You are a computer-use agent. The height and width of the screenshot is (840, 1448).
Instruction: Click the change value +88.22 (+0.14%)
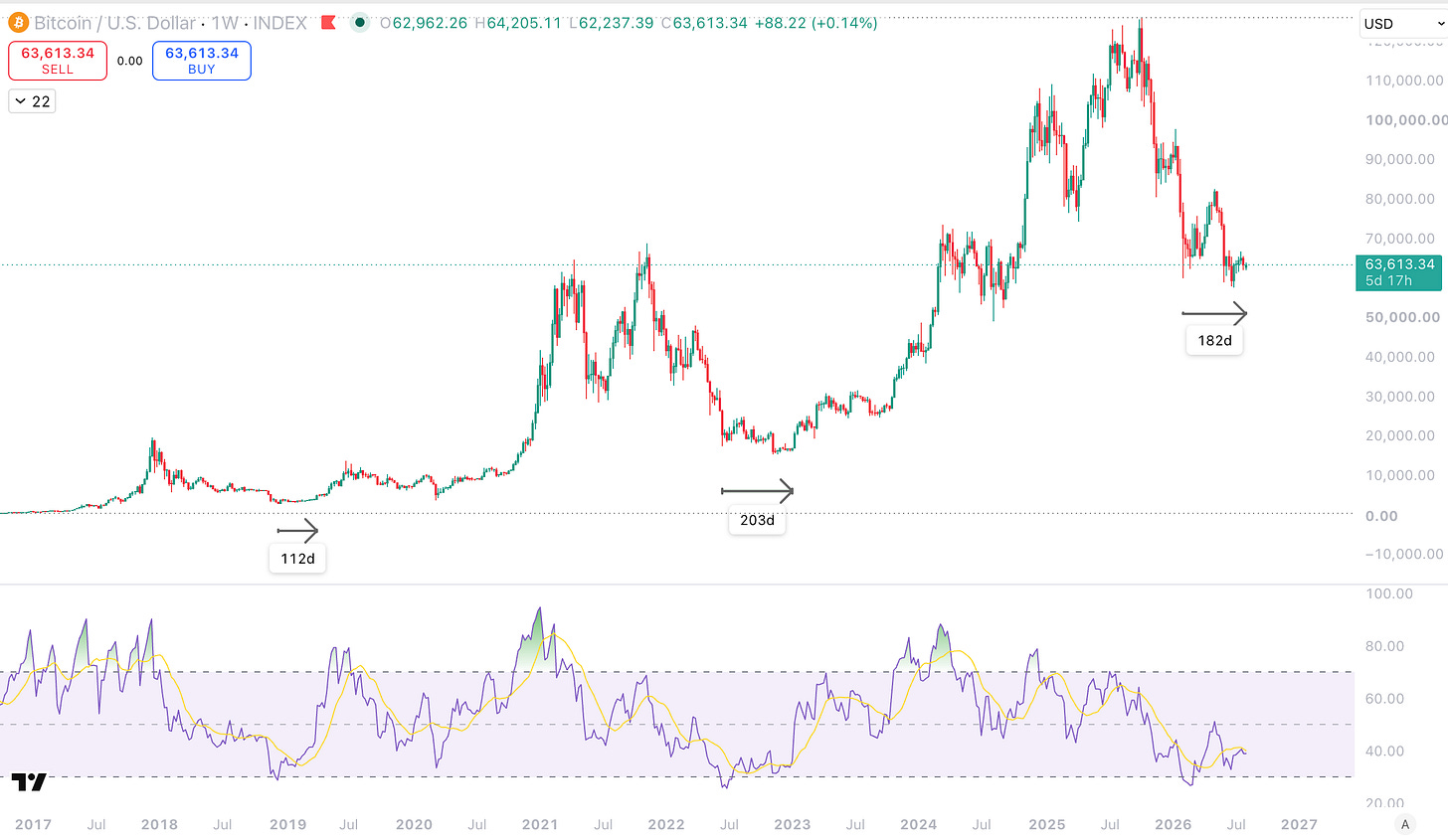(x=816, y=23)
